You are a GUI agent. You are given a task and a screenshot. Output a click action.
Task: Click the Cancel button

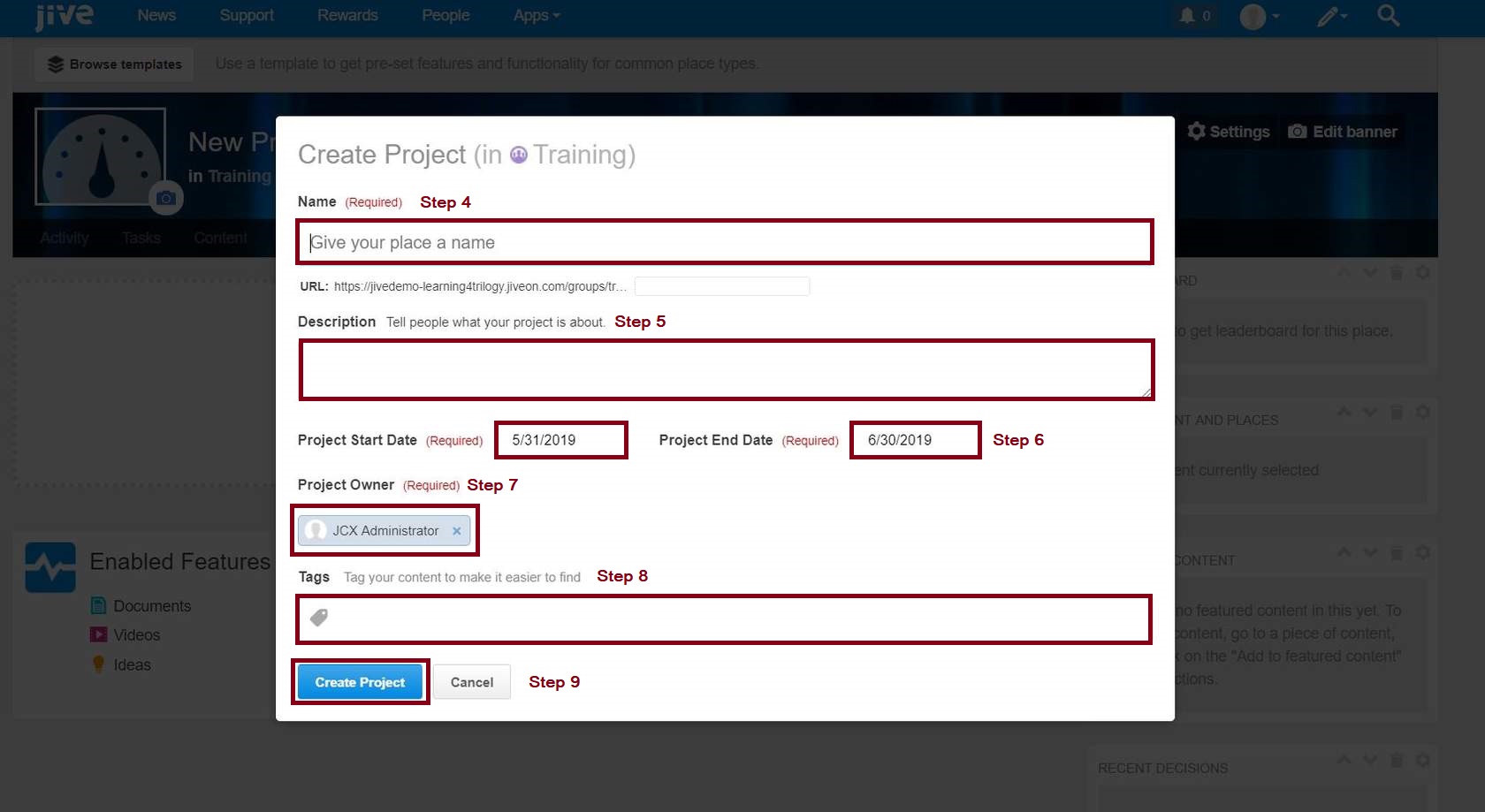tap(471, 682)
